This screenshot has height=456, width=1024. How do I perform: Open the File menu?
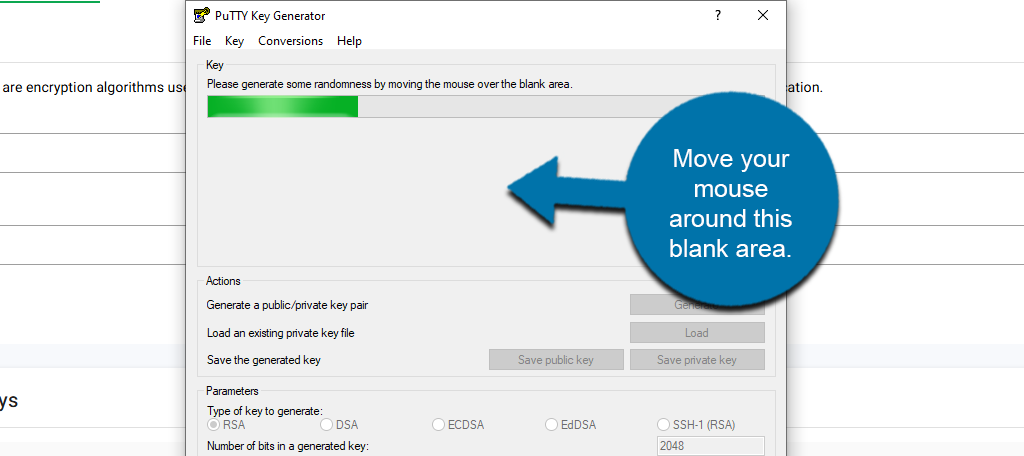tap(202, 41)
